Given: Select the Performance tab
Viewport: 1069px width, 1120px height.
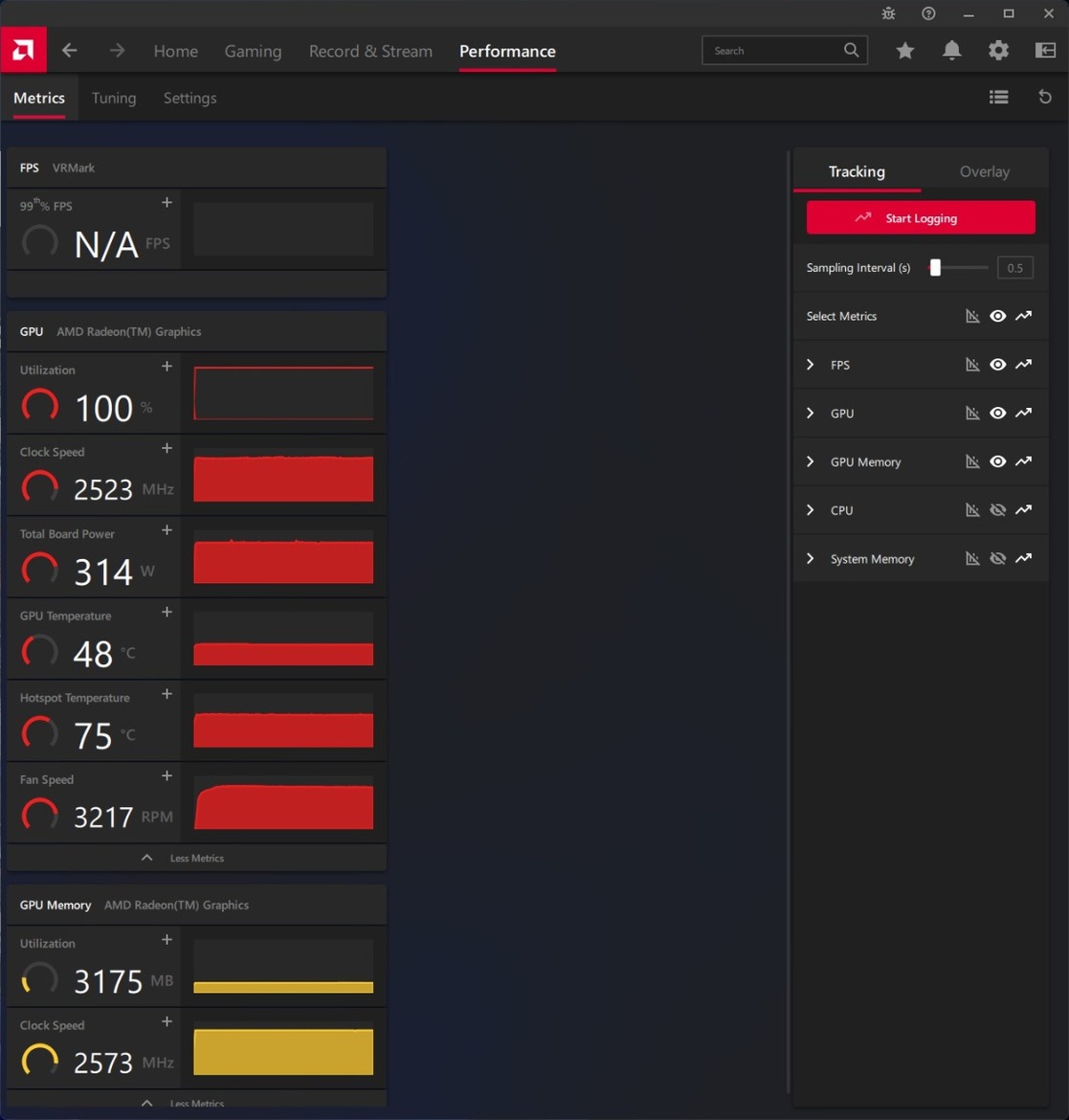Looking at the screenshot, I should click(508, 52).
